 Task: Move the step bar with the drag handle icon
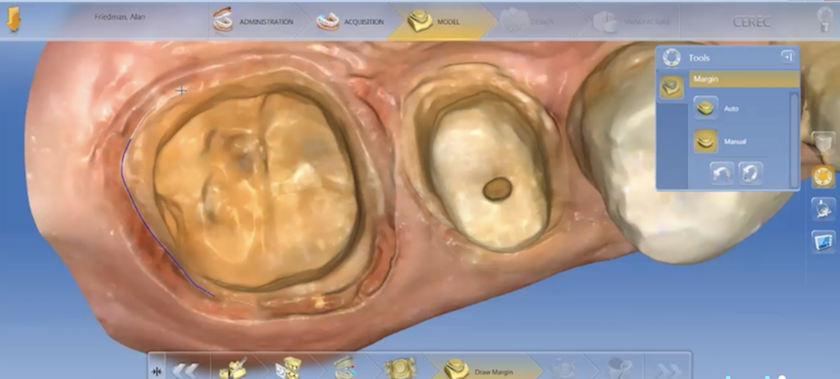pyautogui.click(x=157, y=370)
